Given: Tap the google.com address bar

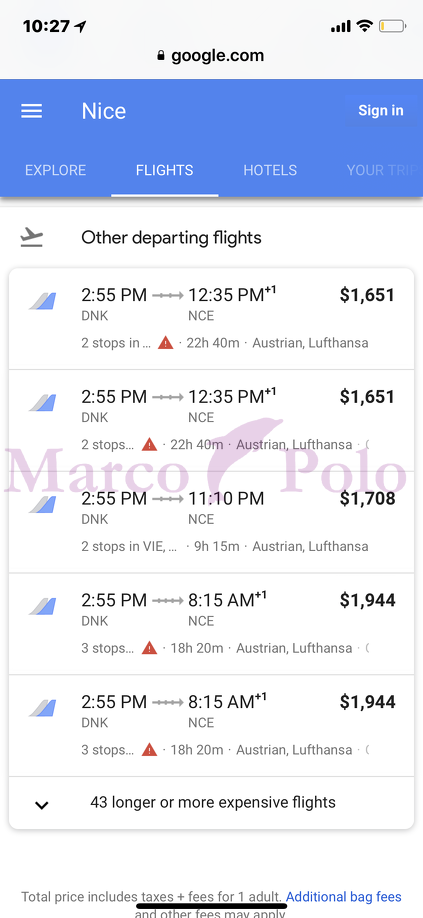Looking at the screenshot, I should click(211, 56).
